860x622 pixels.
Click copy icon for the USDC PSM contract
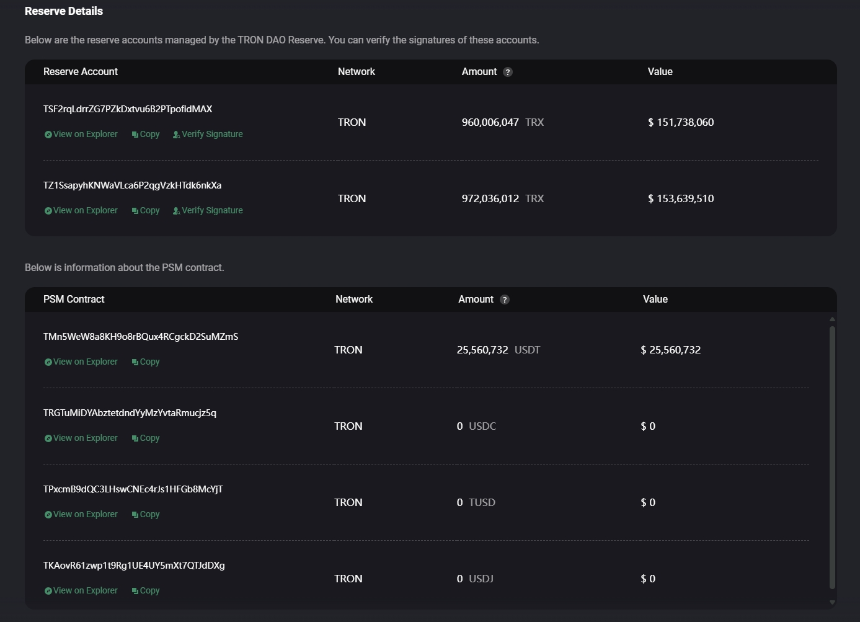tap(135, 438)
